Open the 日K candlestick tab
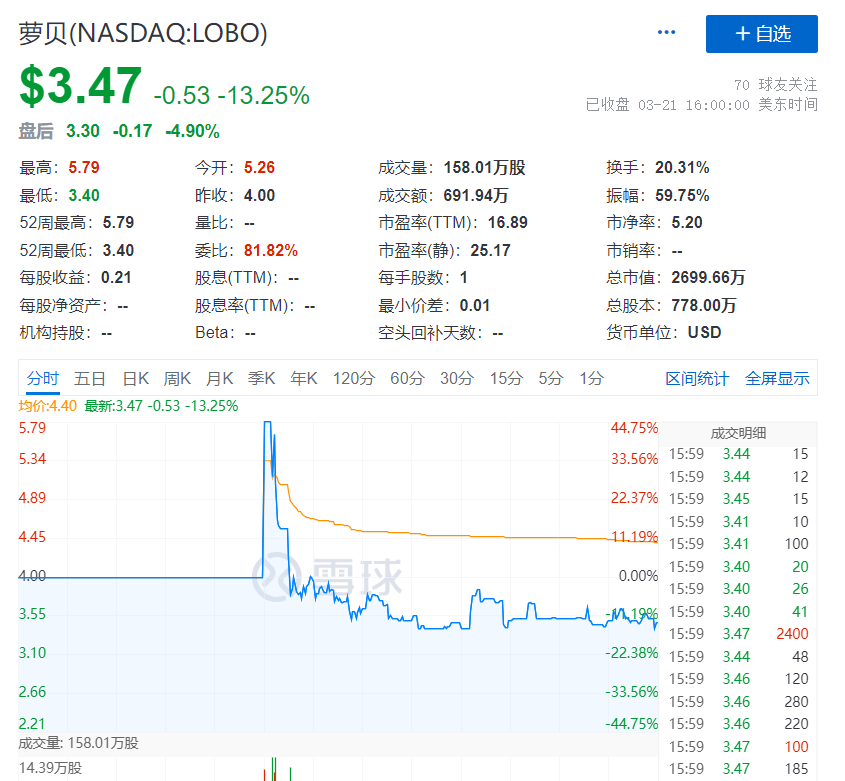 (135, 379)
